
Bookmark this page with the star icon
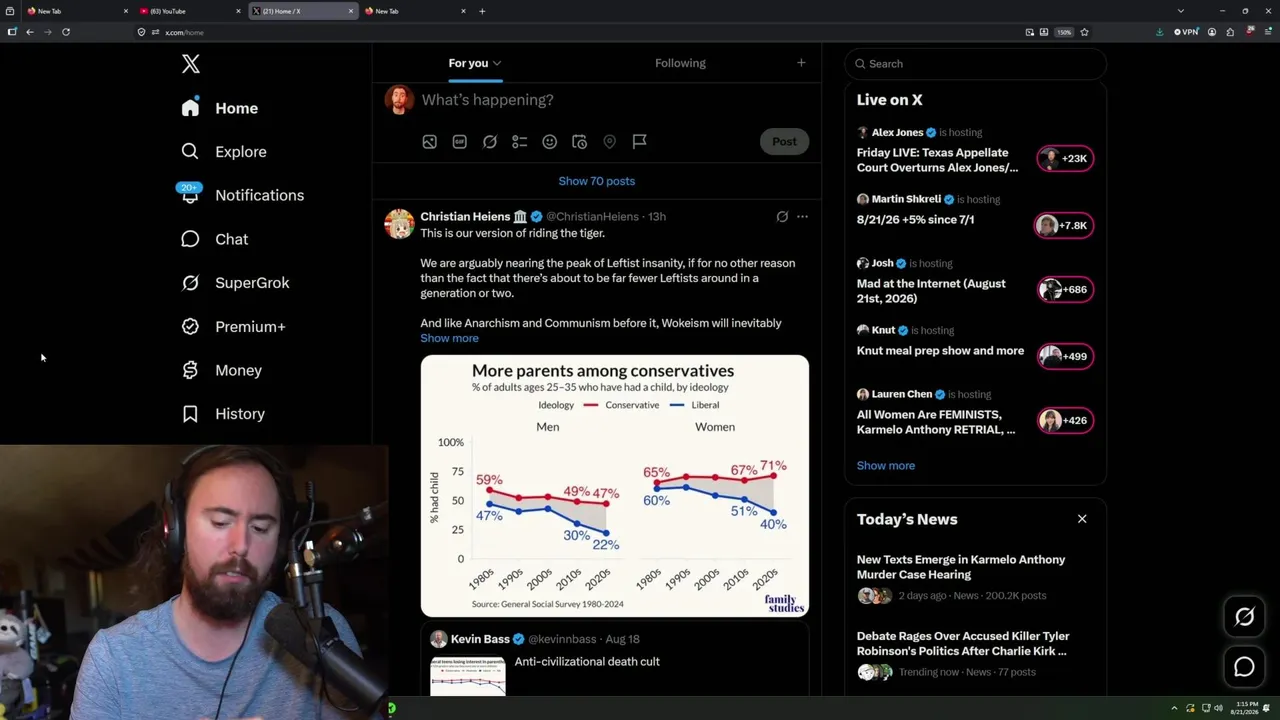[x=1084, y=32]
